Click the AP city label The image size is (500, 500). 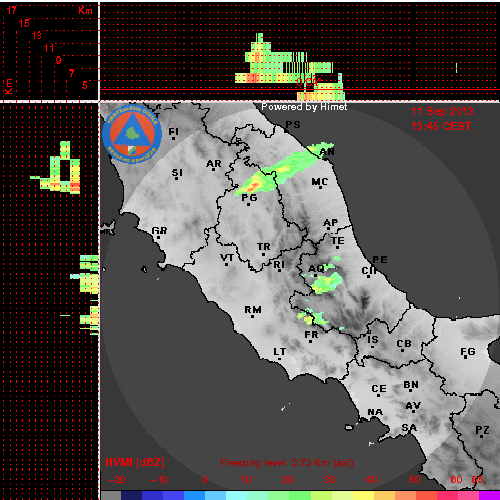tap(331, 222)
